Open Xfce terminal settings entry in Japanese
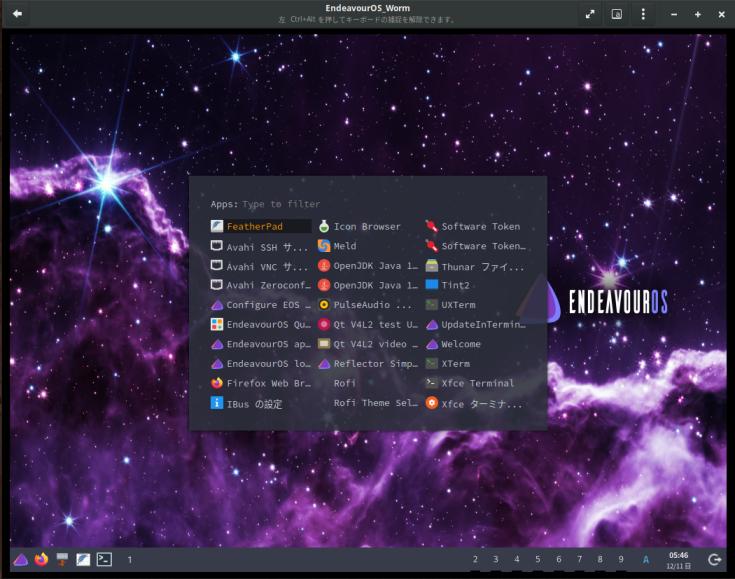The height and width of the screenshot is (579, 735). coord(476,403)
